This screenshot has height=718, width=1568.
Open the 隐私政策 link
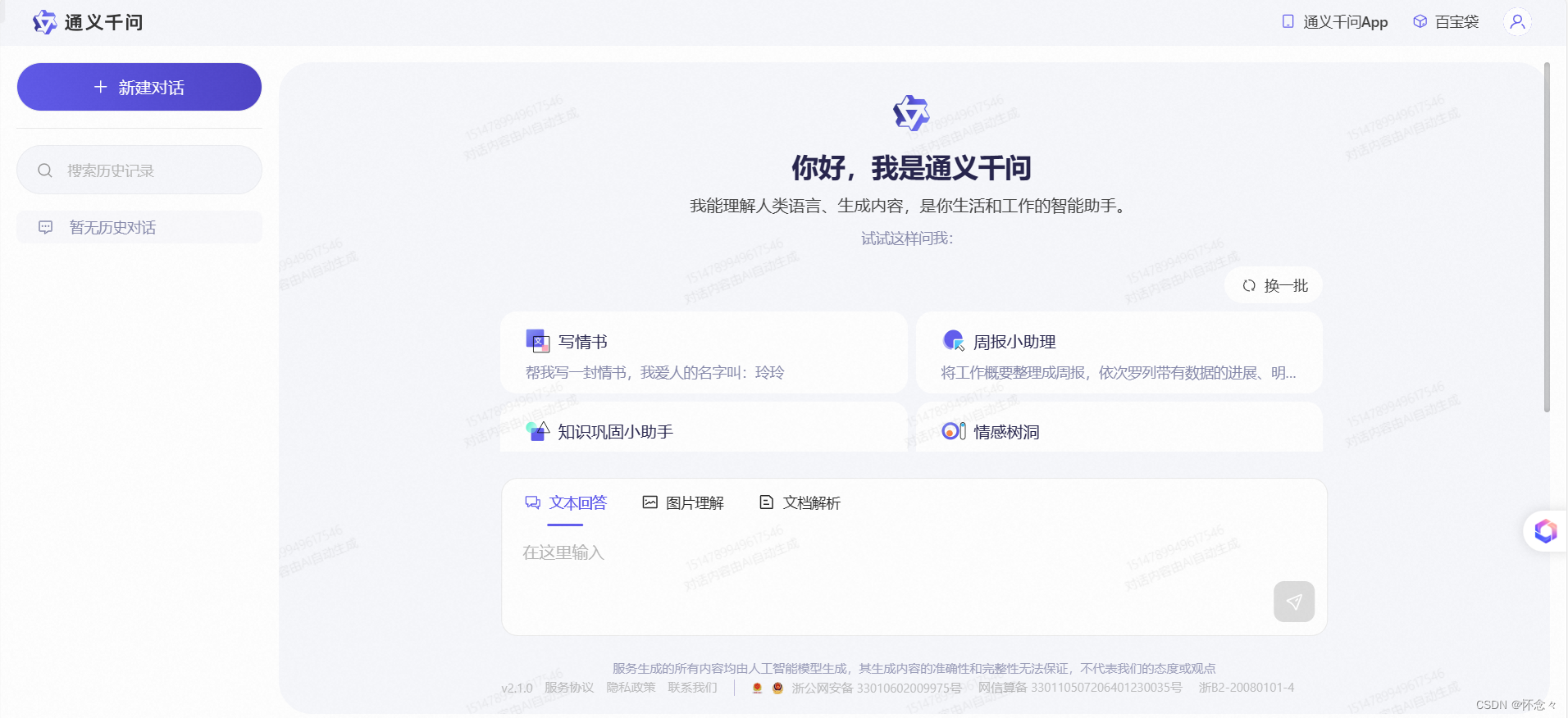pos(631,688)
